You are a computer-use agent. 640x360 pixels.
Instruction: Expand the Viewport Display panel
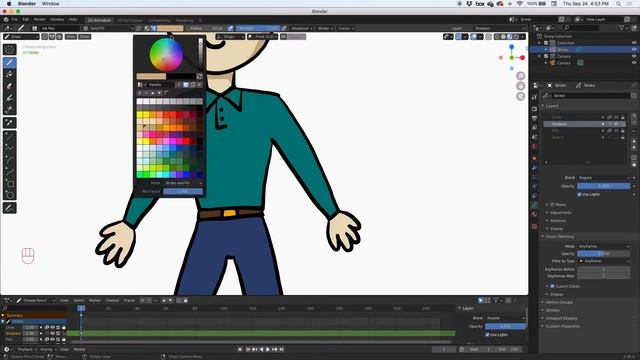(x=561, y=318)
